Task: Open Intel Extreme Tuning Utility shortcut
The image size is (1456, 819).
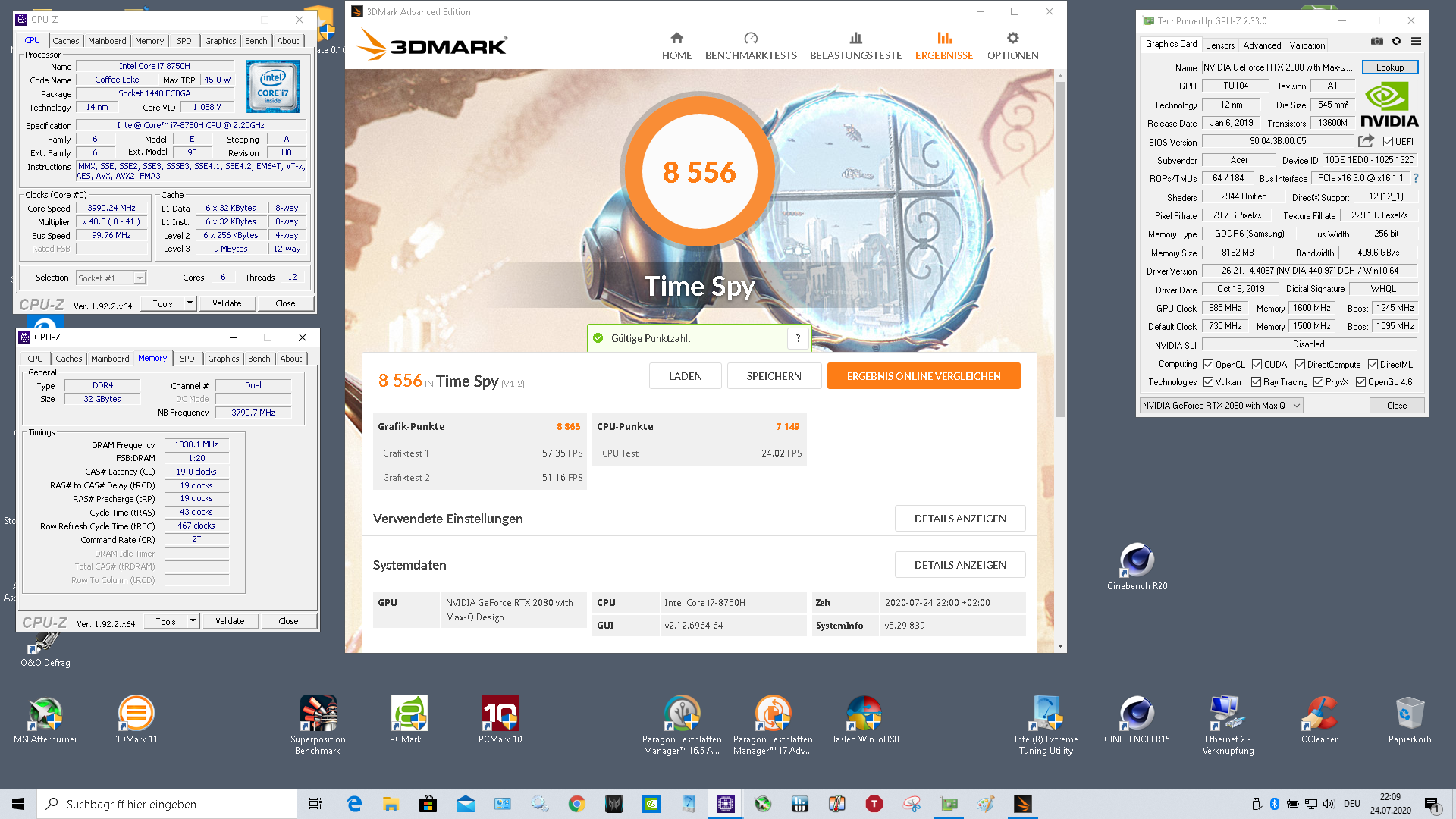Action: point(1046,725)
